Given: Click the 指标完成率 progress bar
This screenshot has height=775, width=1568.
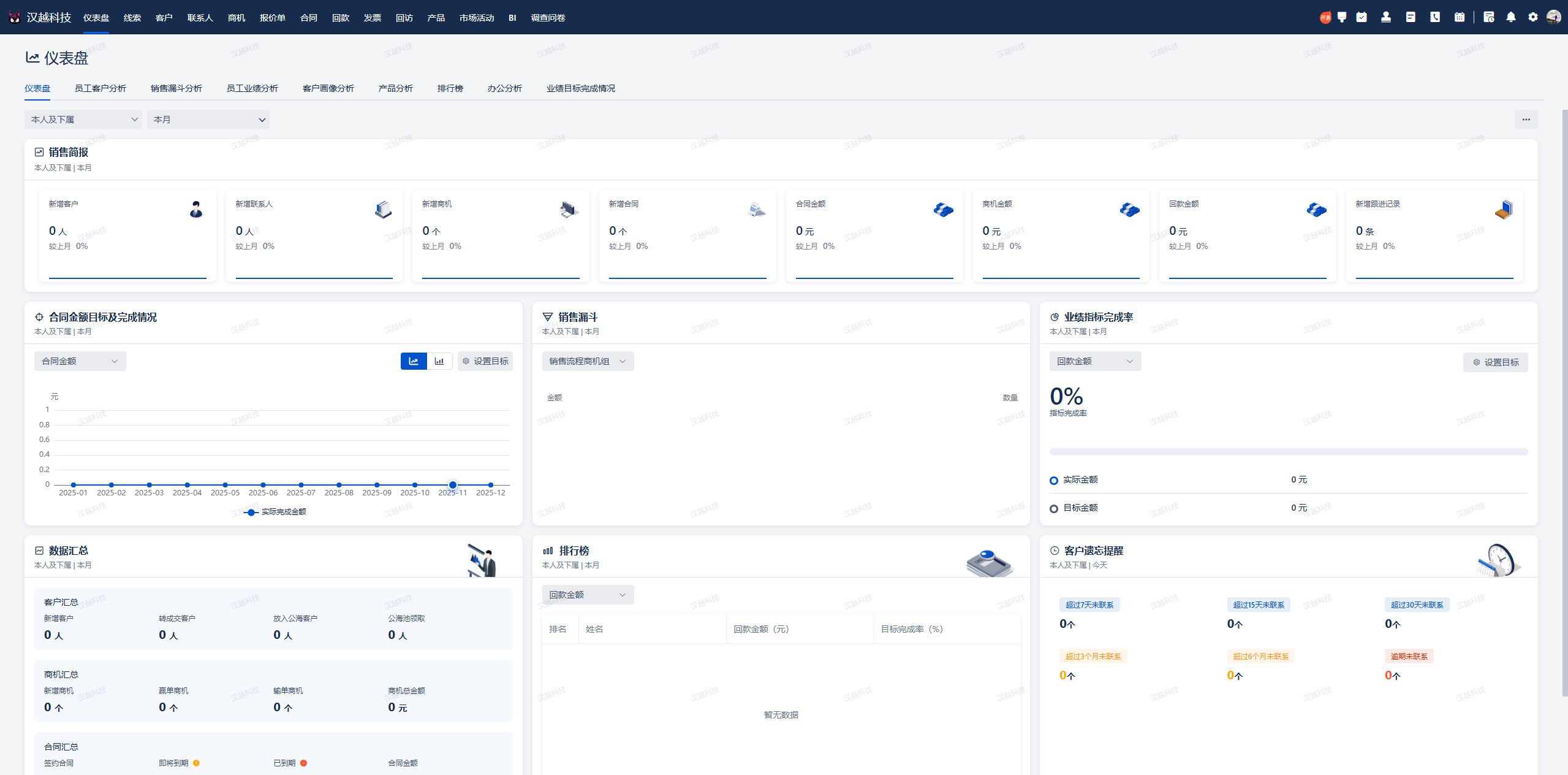Looking at the screenshot, I should pyautogui.click(x=1288, y=452).
